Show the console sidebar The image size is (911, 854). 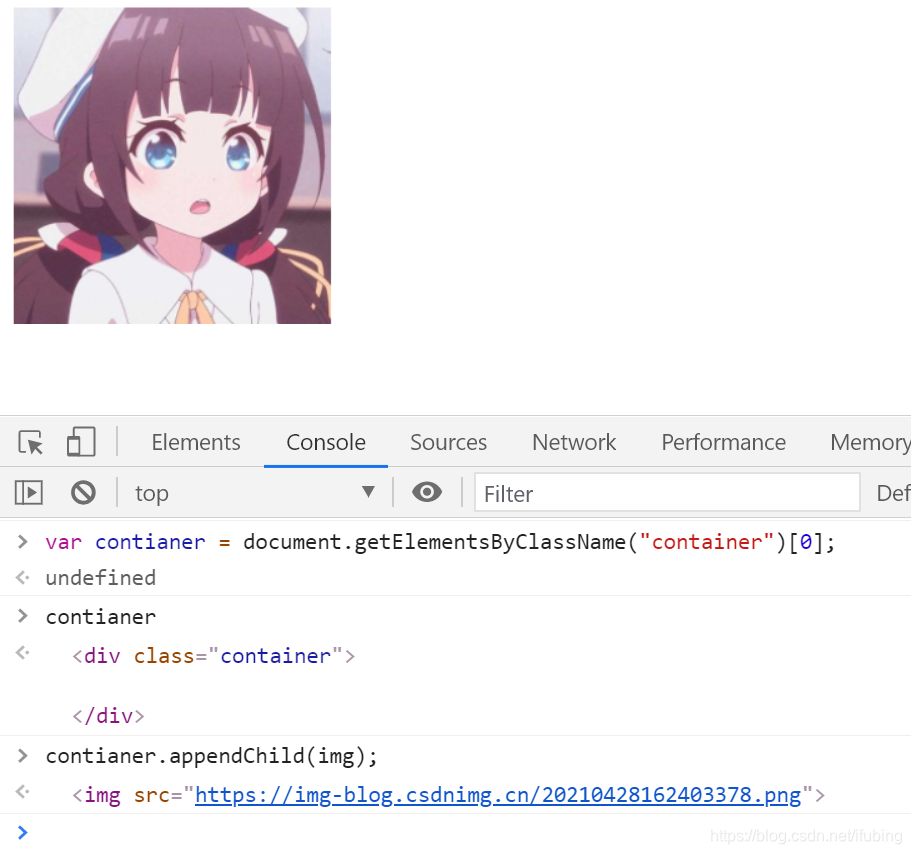click(x=28, y=493)
